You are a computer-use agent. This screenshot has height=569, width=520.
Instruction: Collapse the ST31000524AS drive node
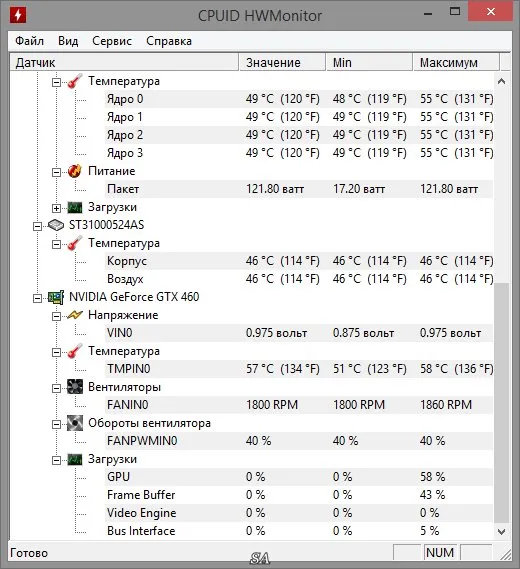click(x=37, y=226)
